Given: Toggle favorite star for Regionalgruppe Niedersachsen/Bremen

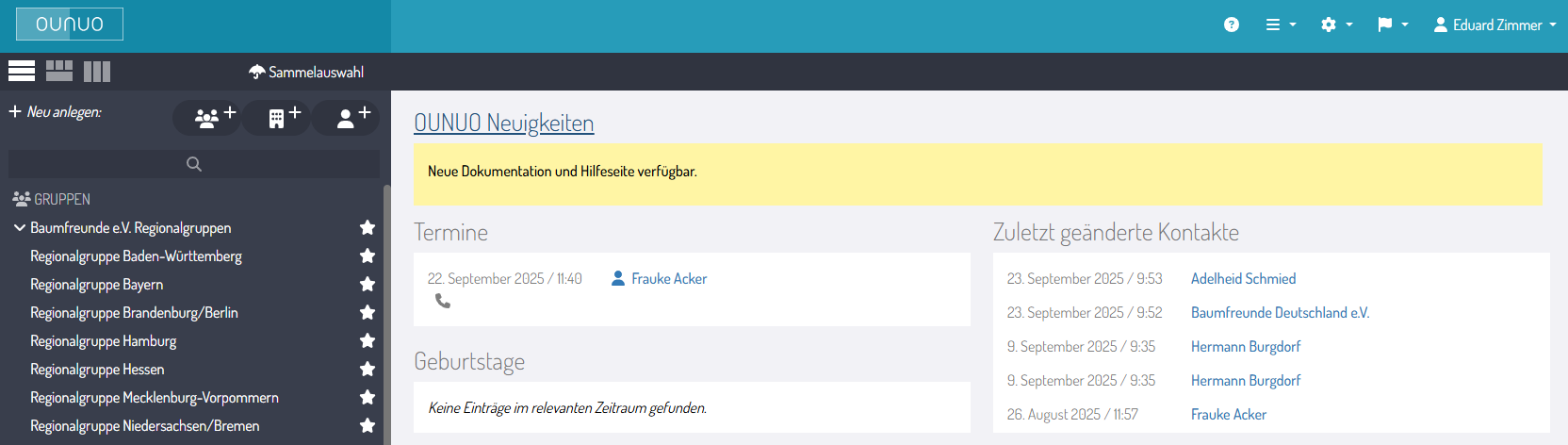Looking at the screenshot, I should (367, 425).
